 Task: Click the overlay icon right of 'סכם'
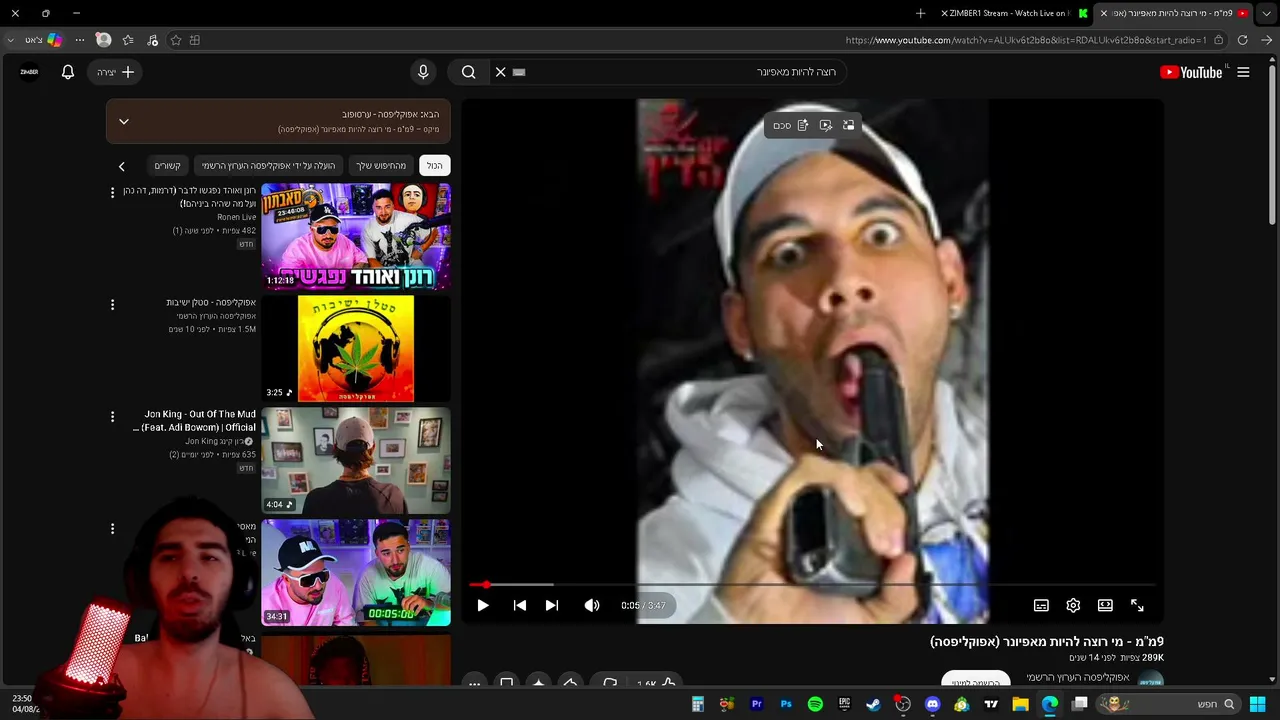coord(803,125)
